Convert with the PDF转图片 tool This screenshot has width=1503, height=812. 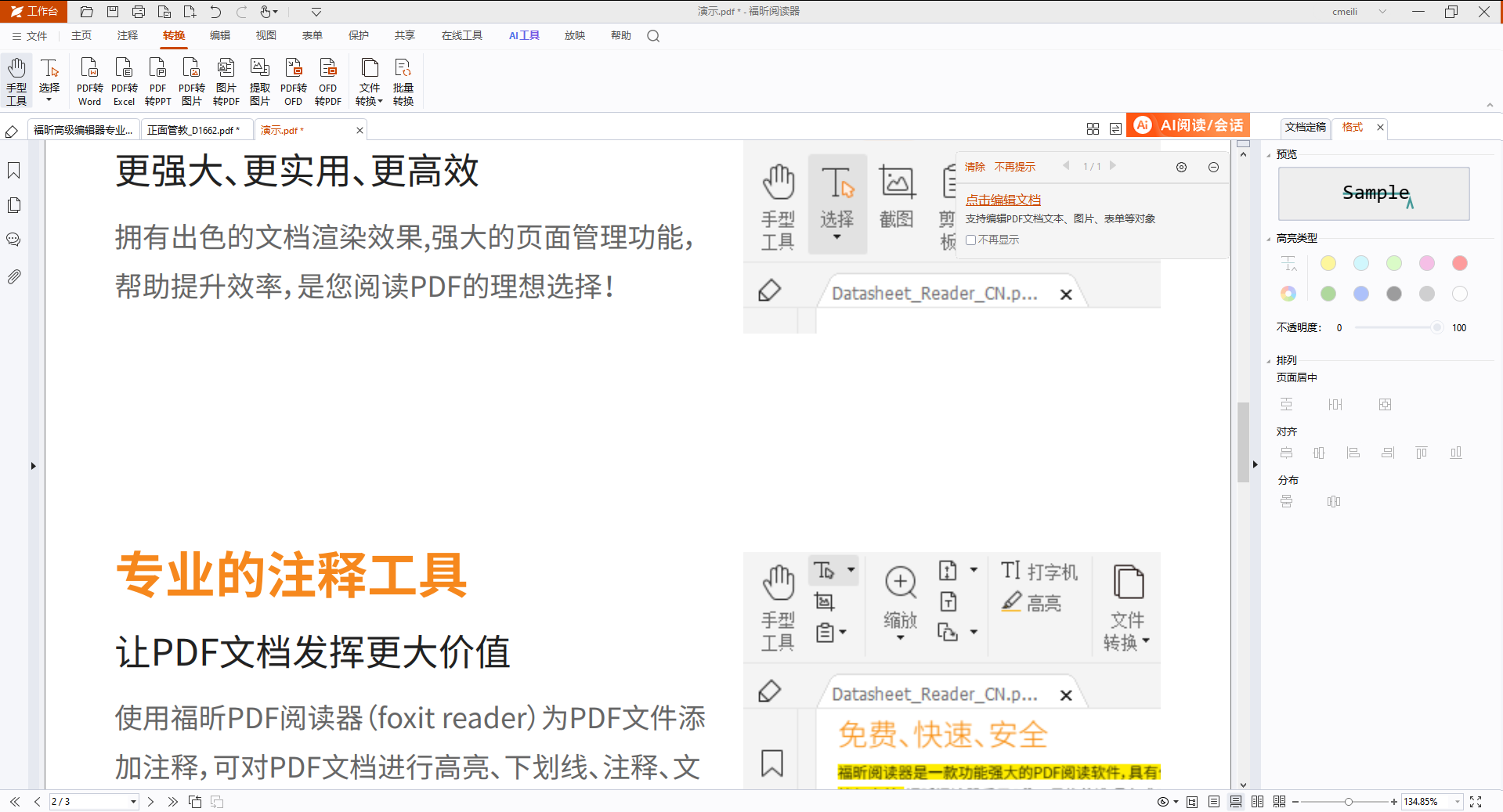pos(192,81)
